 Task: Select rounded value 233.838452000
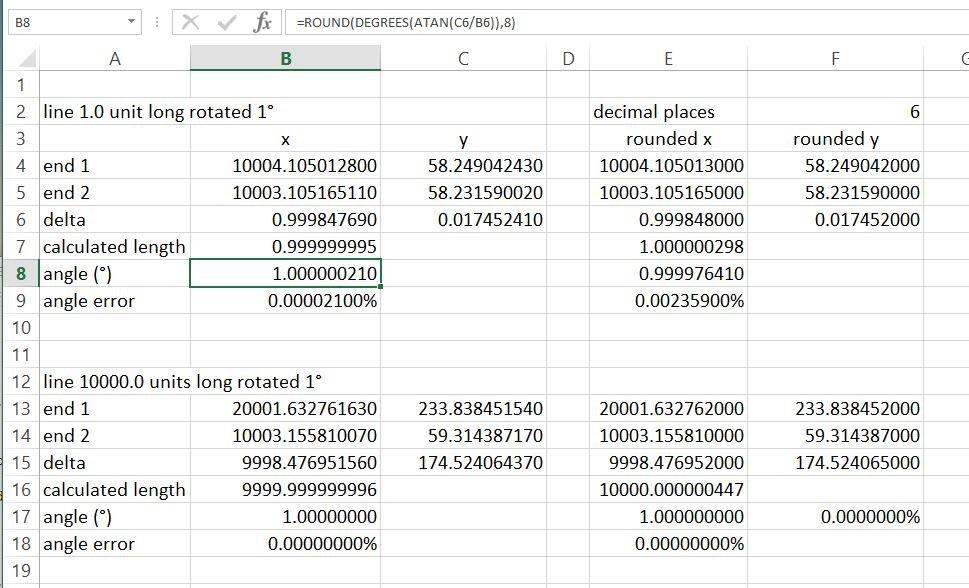coord(836,409)
